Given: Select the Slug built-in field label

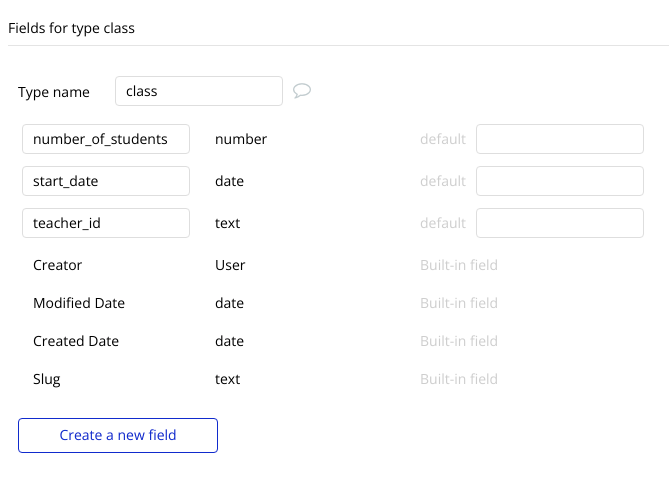Looking at the screenshot, I should [x=47, y=379].
